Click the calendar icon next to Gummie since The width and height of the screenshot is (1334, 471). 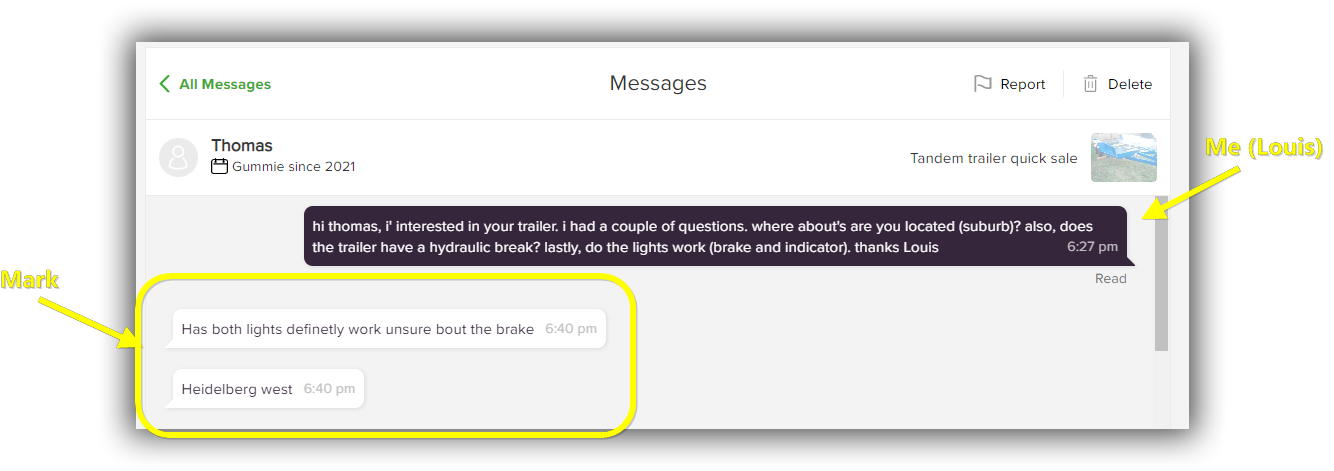pyautogui.click(x=220, y=166)
